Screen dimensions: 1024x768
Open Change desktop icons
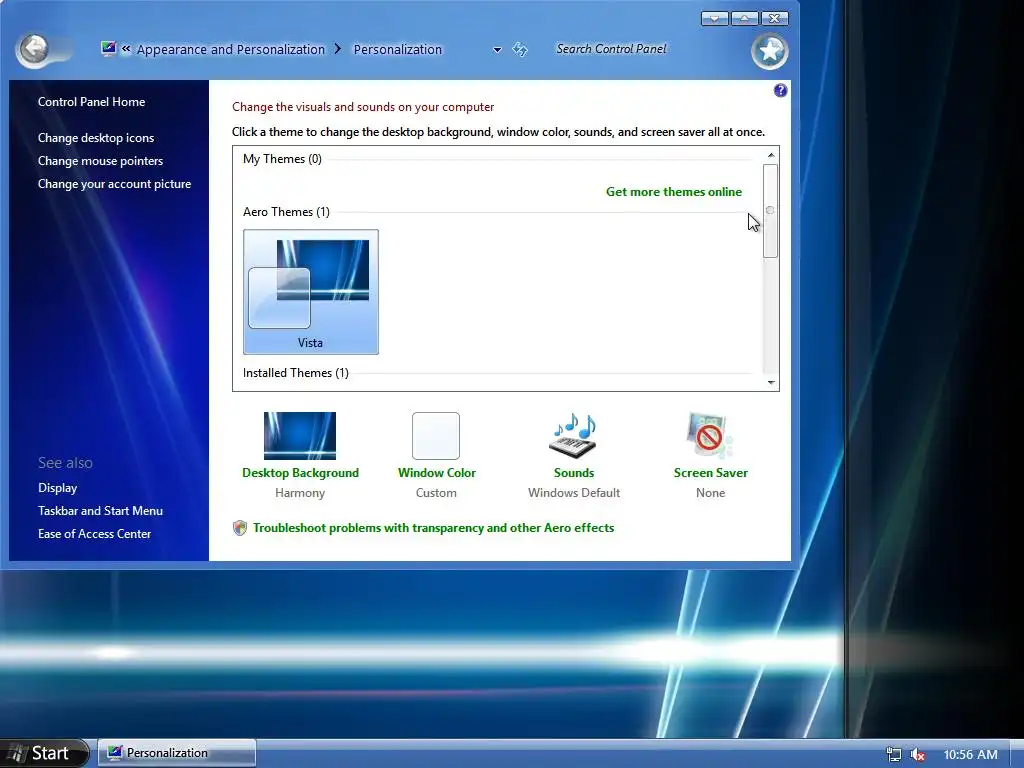pyautogui.click(x=96, y=138)
